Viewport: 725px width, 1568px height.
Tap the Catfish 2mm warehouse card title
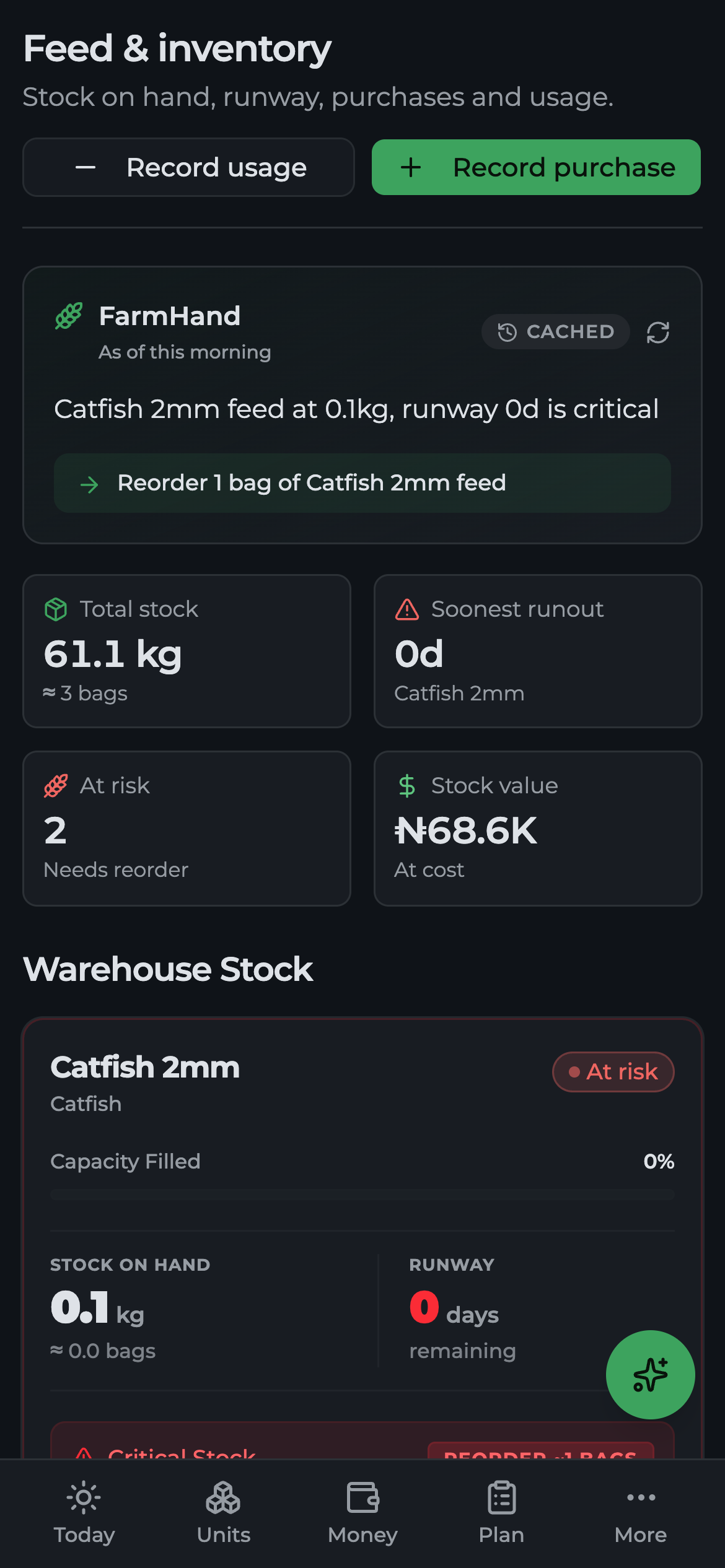pyautogui.click(x=145, y=1068)
